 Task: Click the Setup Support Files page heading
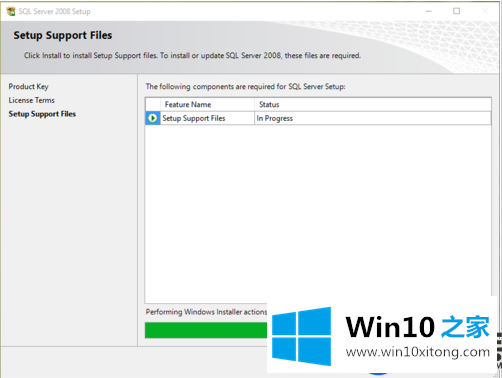pyautogui.click(x=63, y=35)
